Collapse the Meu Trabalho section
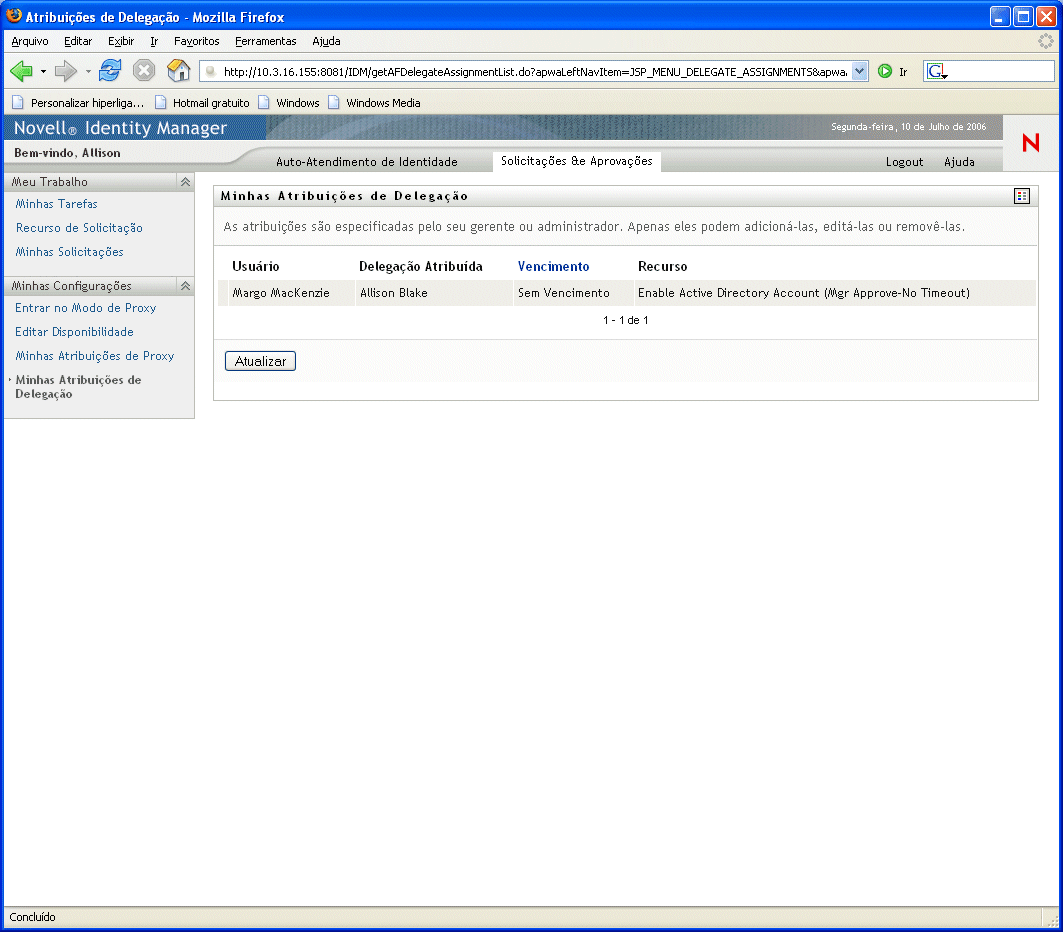 click(185, 182)
